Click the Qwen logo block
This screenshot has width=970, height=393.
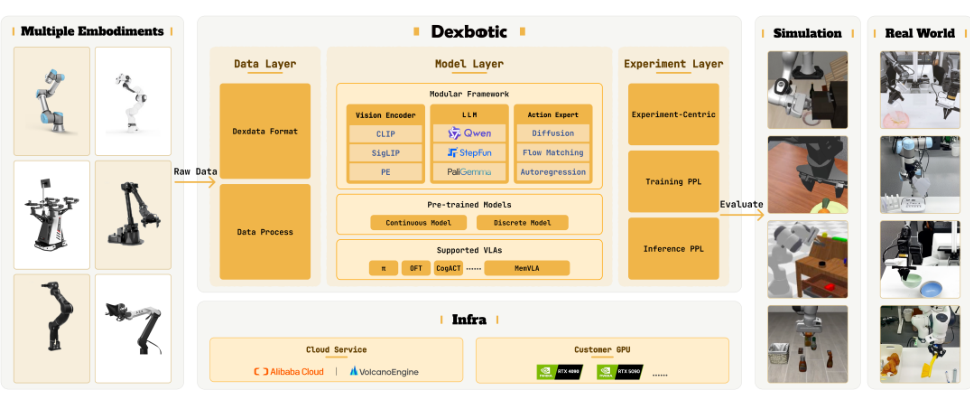coord(470,133)
